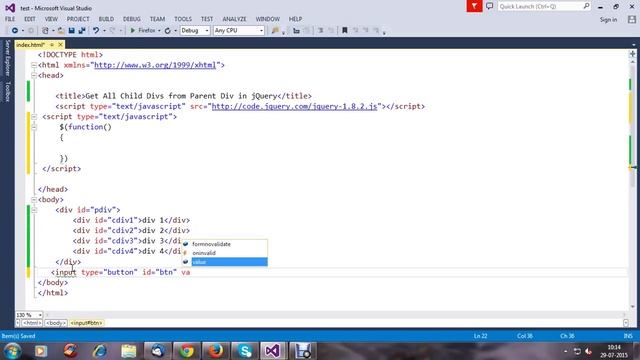Collapse the div id pdiv block
Image resolution: width=640 pixels, height=360 pixels.
coord(34,210)
